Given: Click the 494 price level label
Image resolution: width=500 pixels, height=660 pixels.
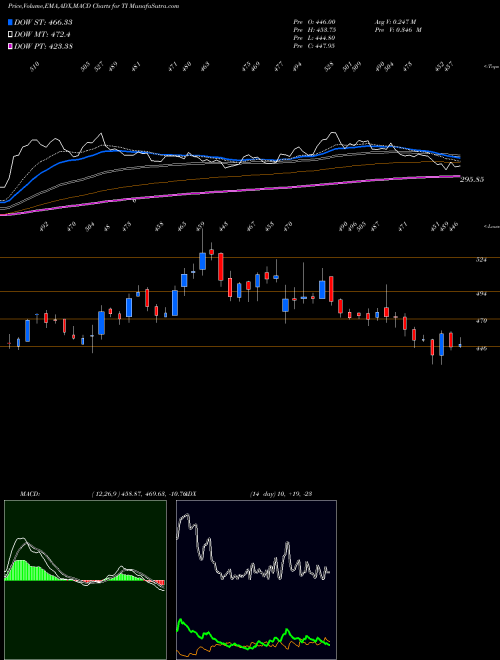Looking at the screenshot, I should point(481,294).
